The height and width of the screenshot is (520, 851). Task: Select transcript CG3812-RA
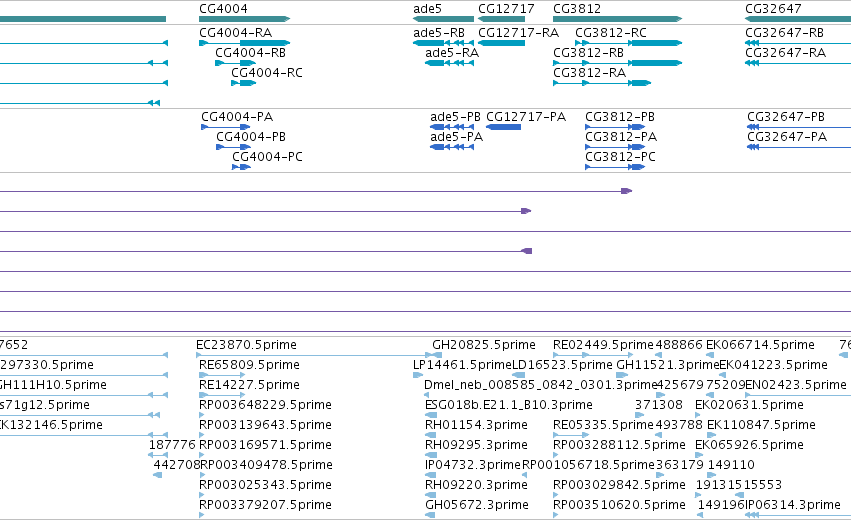589,73
